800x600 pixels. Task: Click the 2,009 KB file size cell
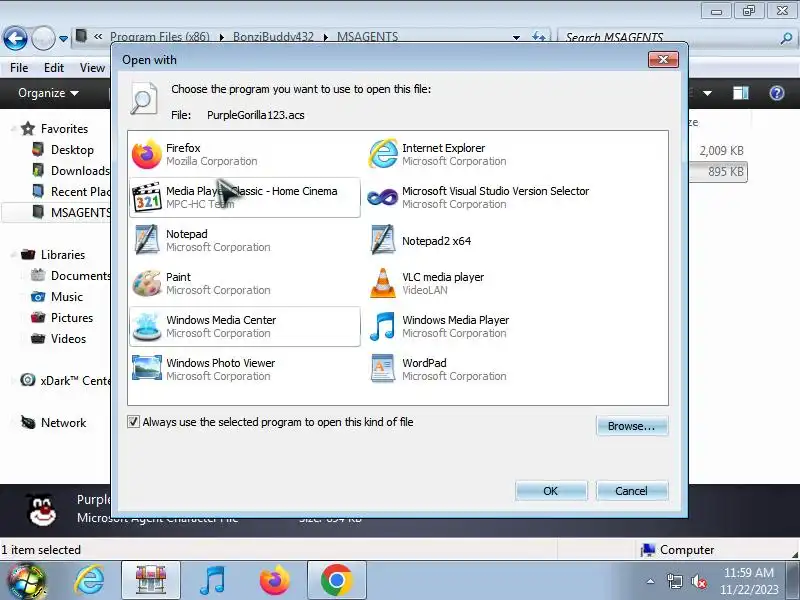[x=721, y=151]
